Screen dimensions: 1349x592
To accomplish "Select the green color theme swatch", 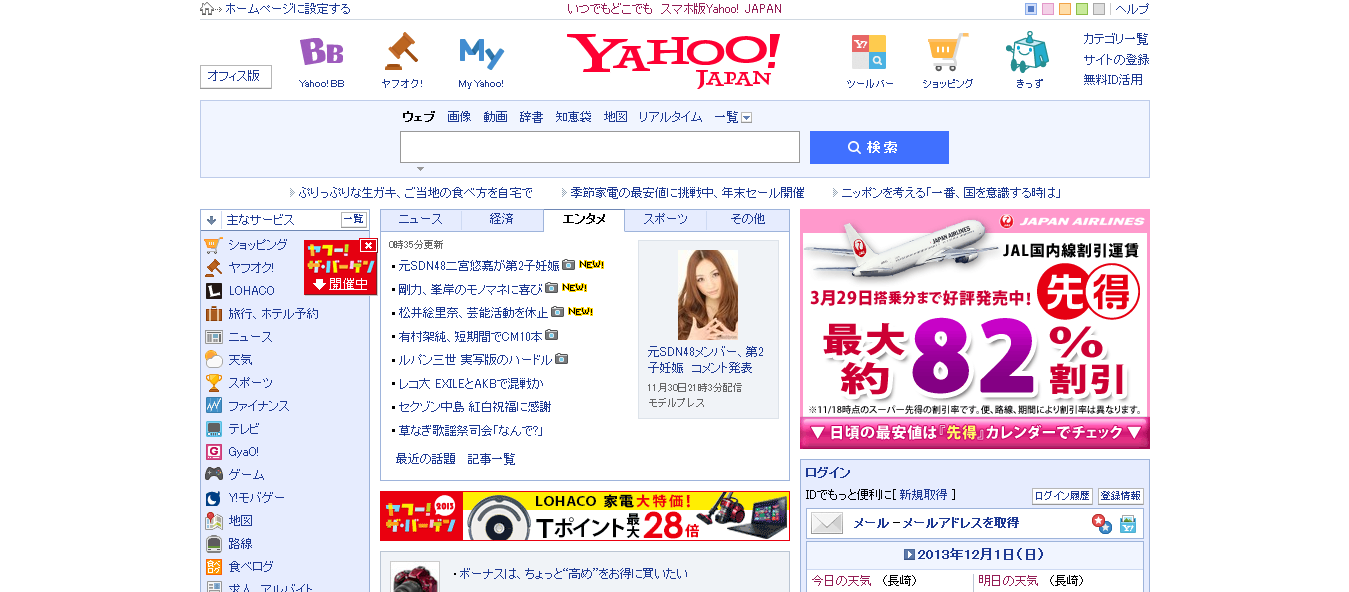I will tap(1082, 9).
